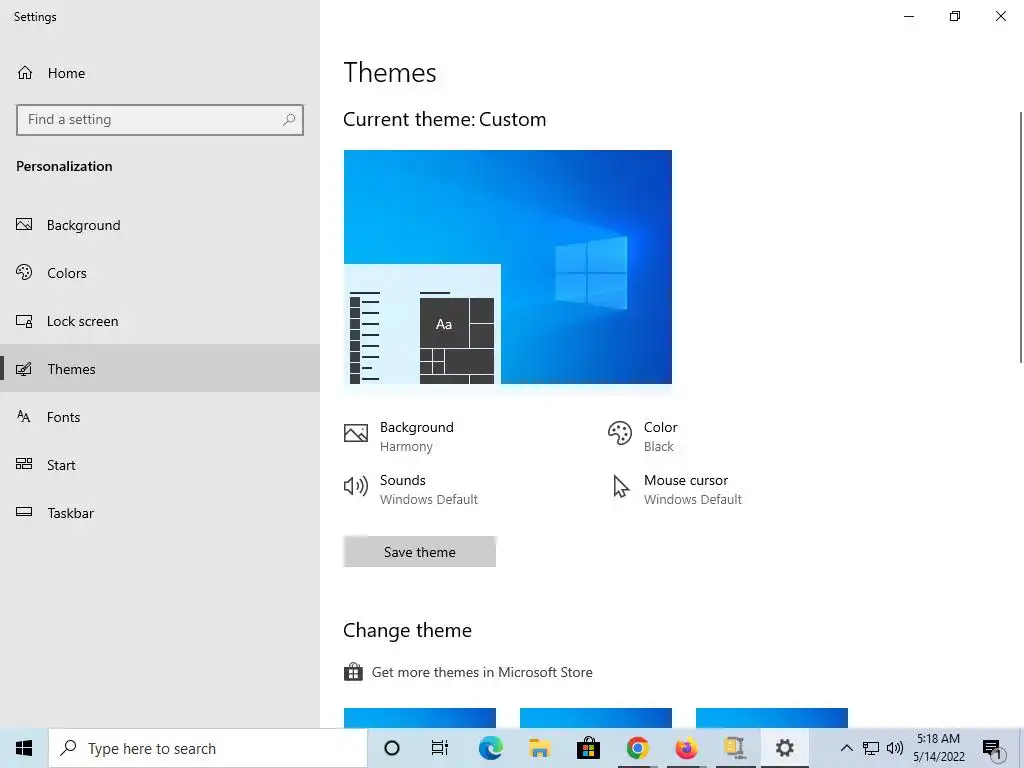Screen dimensions: 1024x768
Task: Launch Microsoft Edge from taskbar
Action: click(490, 748)
